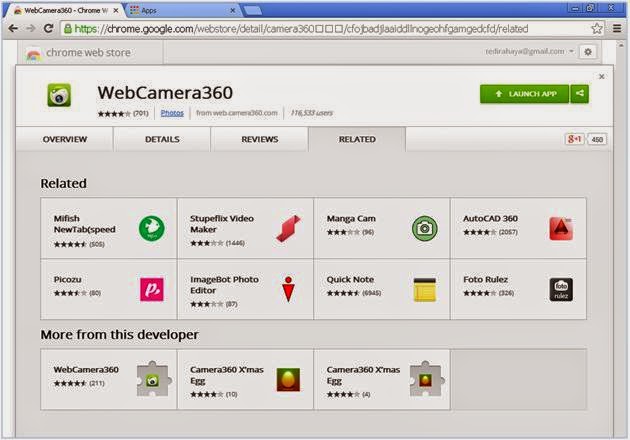Image resolution: width=630 pixels, height=440 pixels.
Task: Click the AutoCAD 360 title
Action: coord(490,219)
